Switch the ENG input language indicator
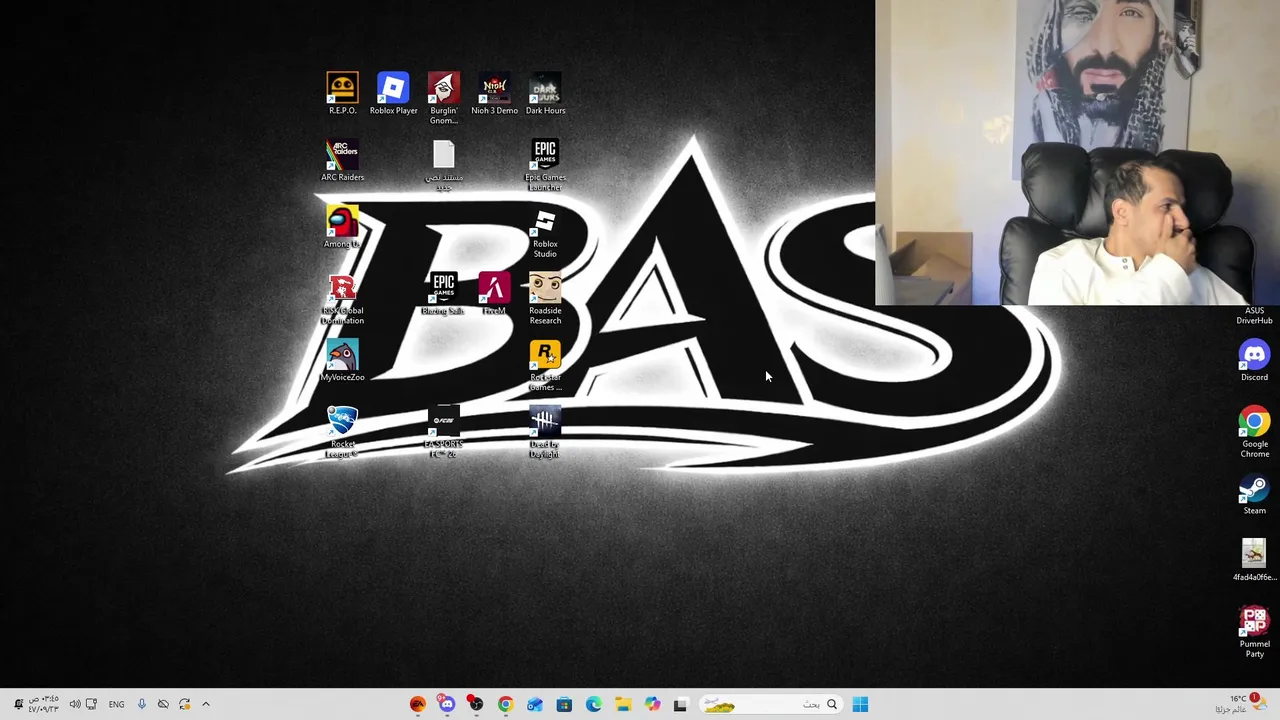The width and height of the screenshot is (1280, 720). [x=116, y=704]
